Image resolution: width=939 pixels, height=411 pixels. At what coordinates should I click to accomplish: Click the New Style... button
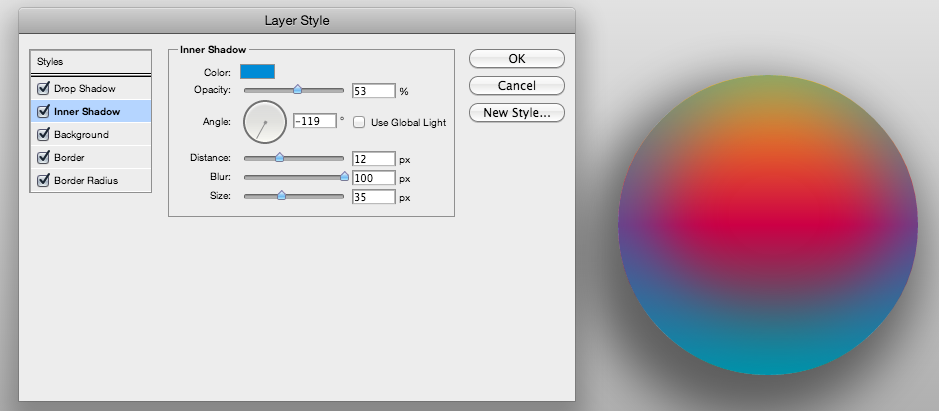tap(517, 113)
